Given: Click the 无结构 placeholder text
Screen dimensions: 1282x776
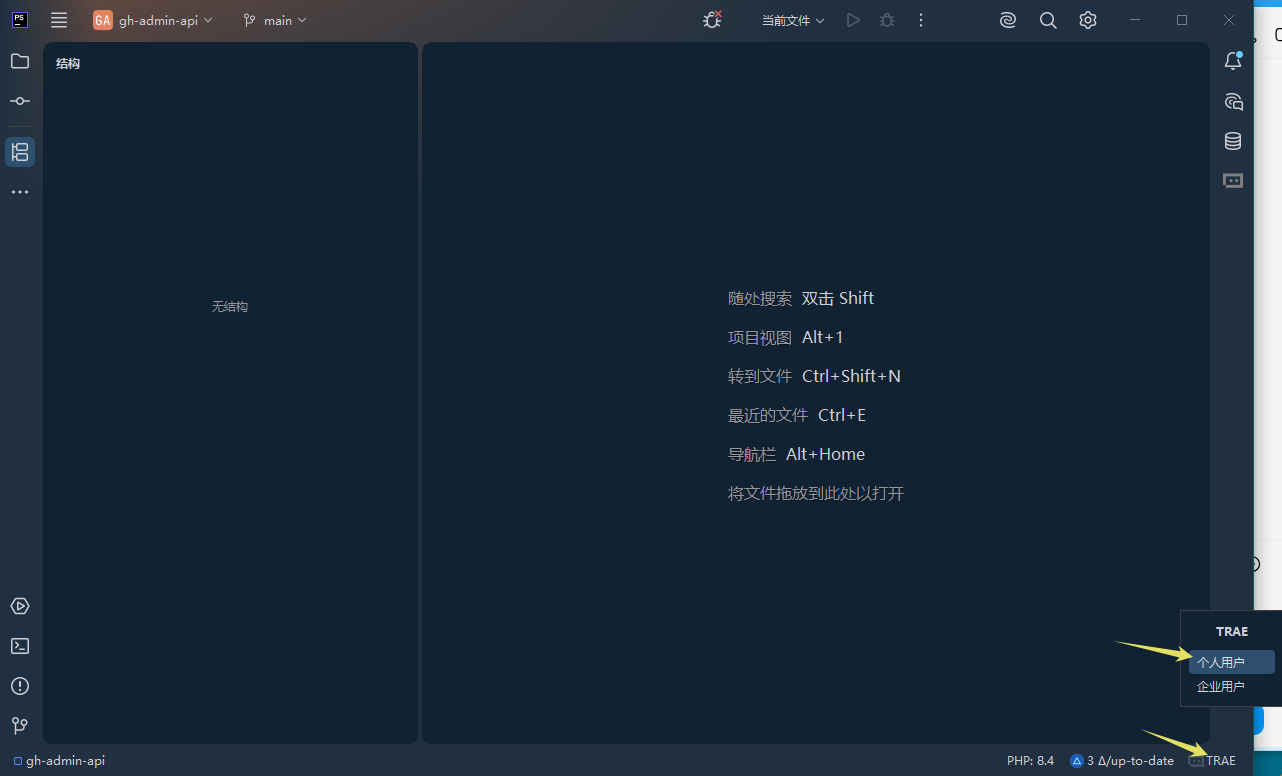Looking at the screenshot, I should (x=230, y=306).
